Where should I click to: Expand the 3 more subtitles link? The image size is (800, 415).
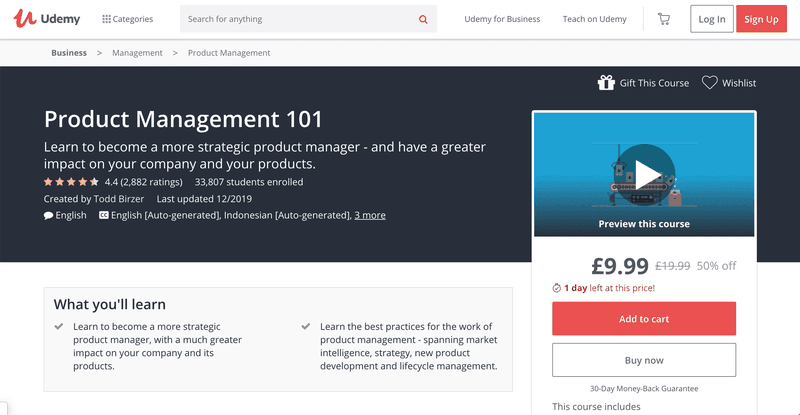click(370, 215)
